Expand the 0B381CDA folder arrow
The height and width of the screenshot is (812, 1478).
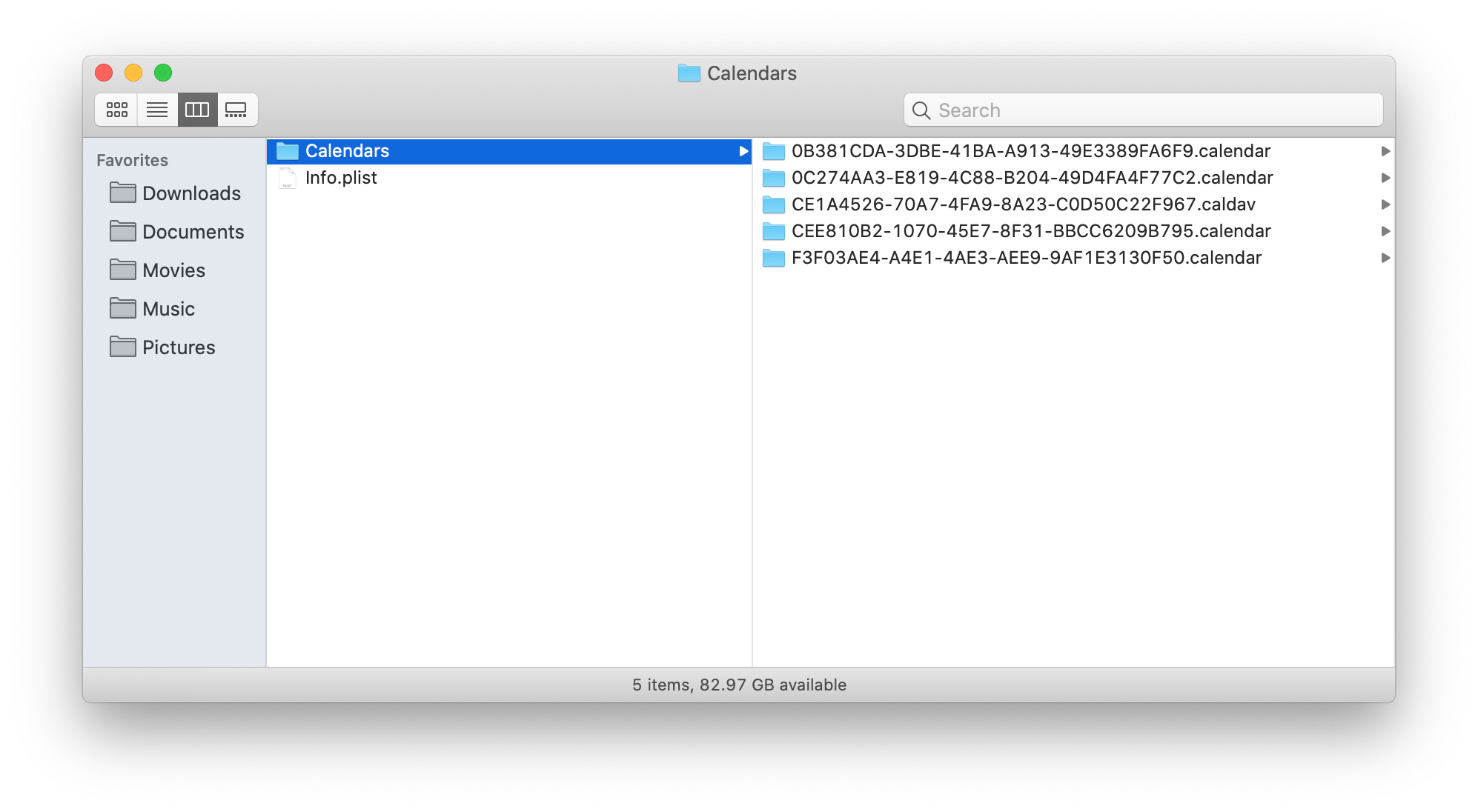(1385, 151)
